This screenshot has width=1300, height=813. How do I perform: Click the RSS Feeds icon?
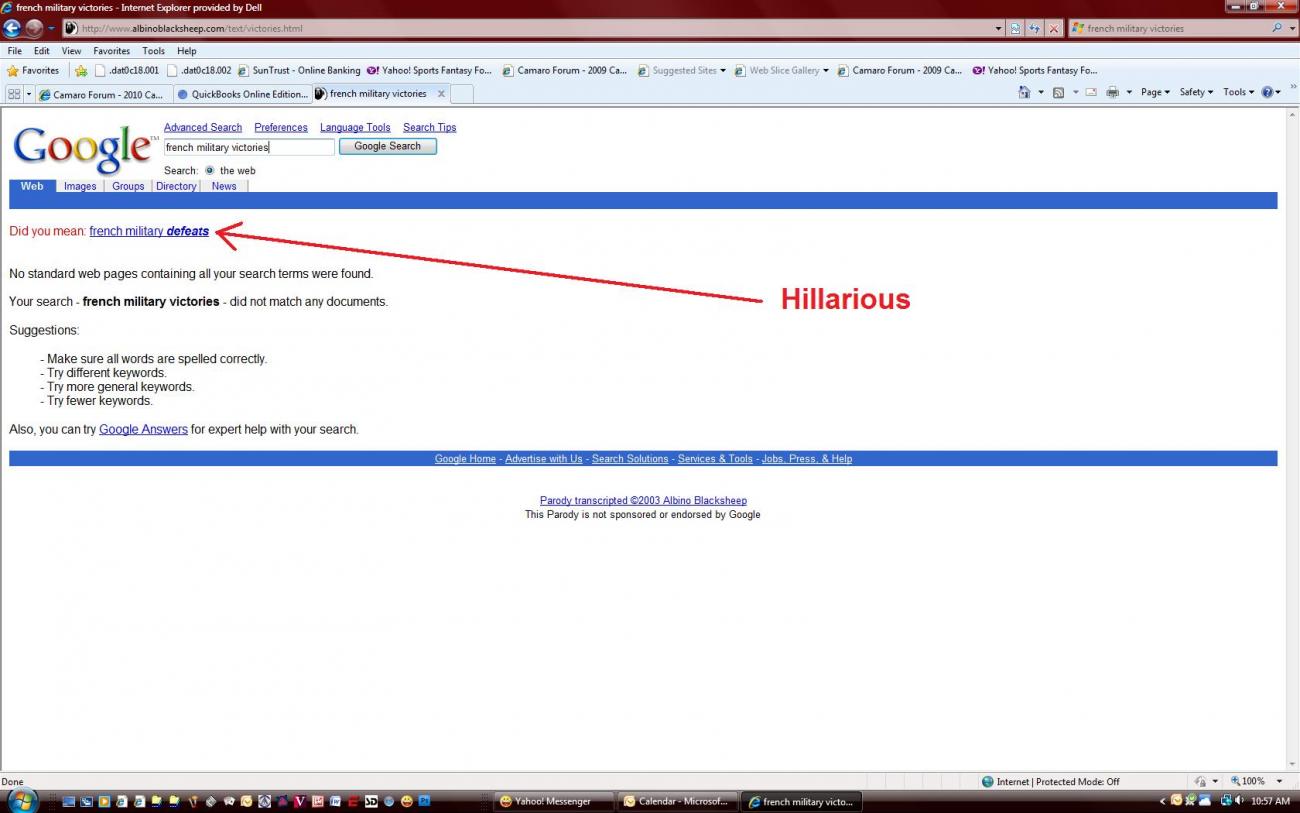pyautogui.click(x=1058, y=92)
